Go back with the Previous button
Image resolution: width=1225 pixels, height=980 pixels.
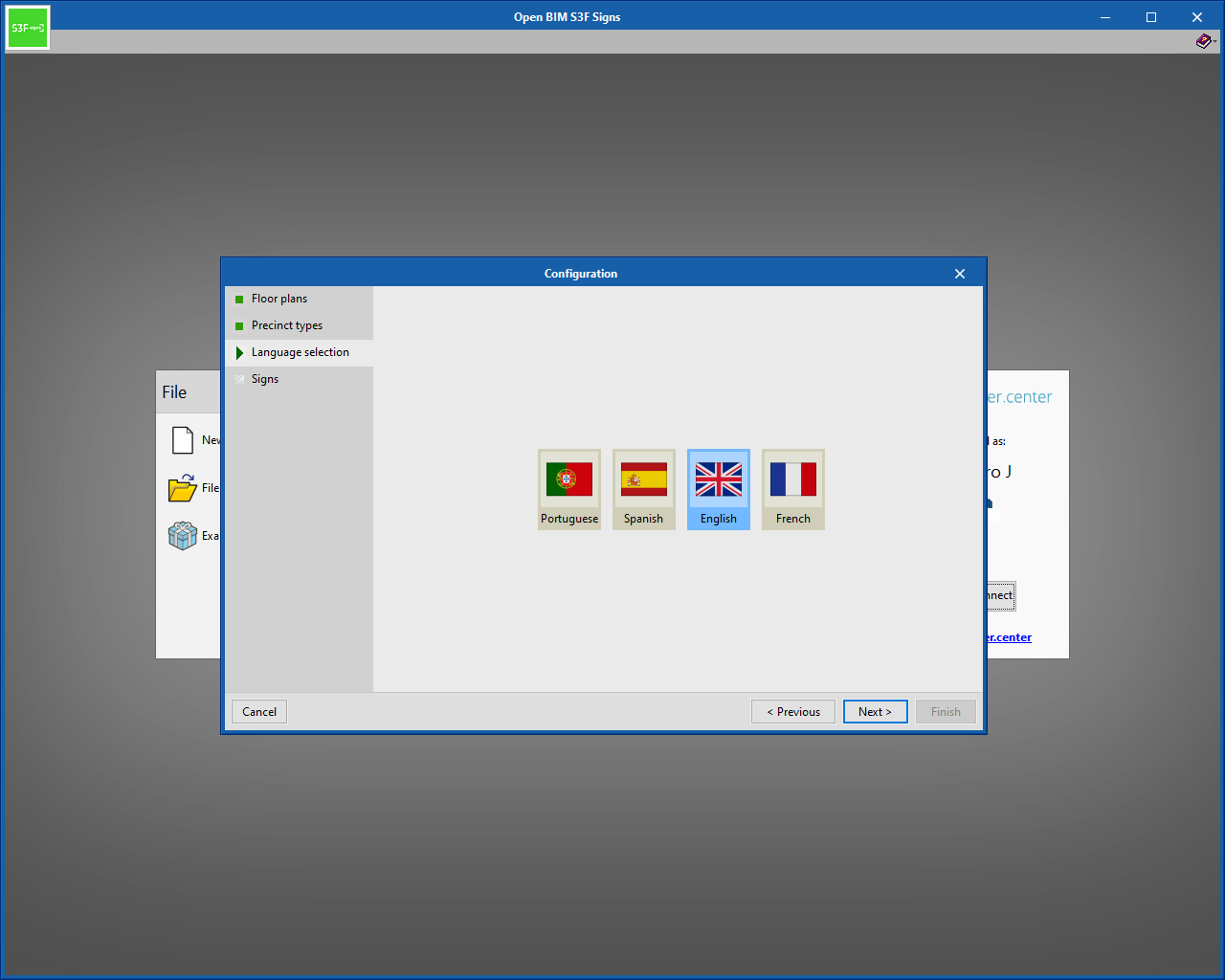[793, 712]
